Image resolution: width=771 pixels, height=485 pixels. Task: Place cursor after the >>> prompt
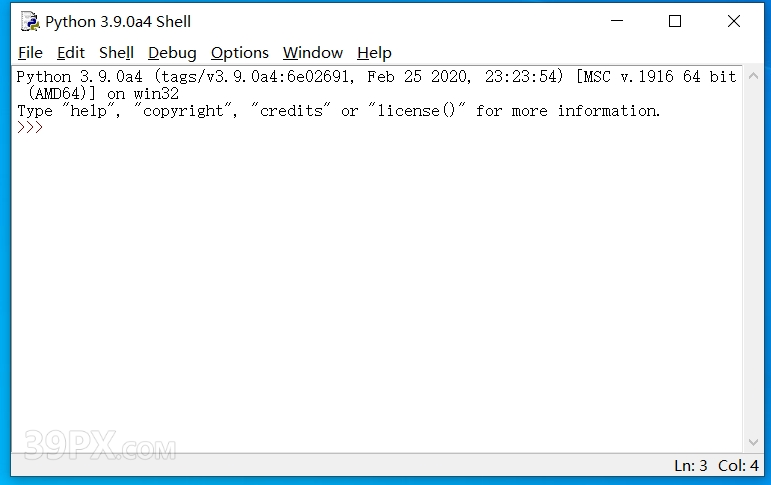(x=47, y=127)
